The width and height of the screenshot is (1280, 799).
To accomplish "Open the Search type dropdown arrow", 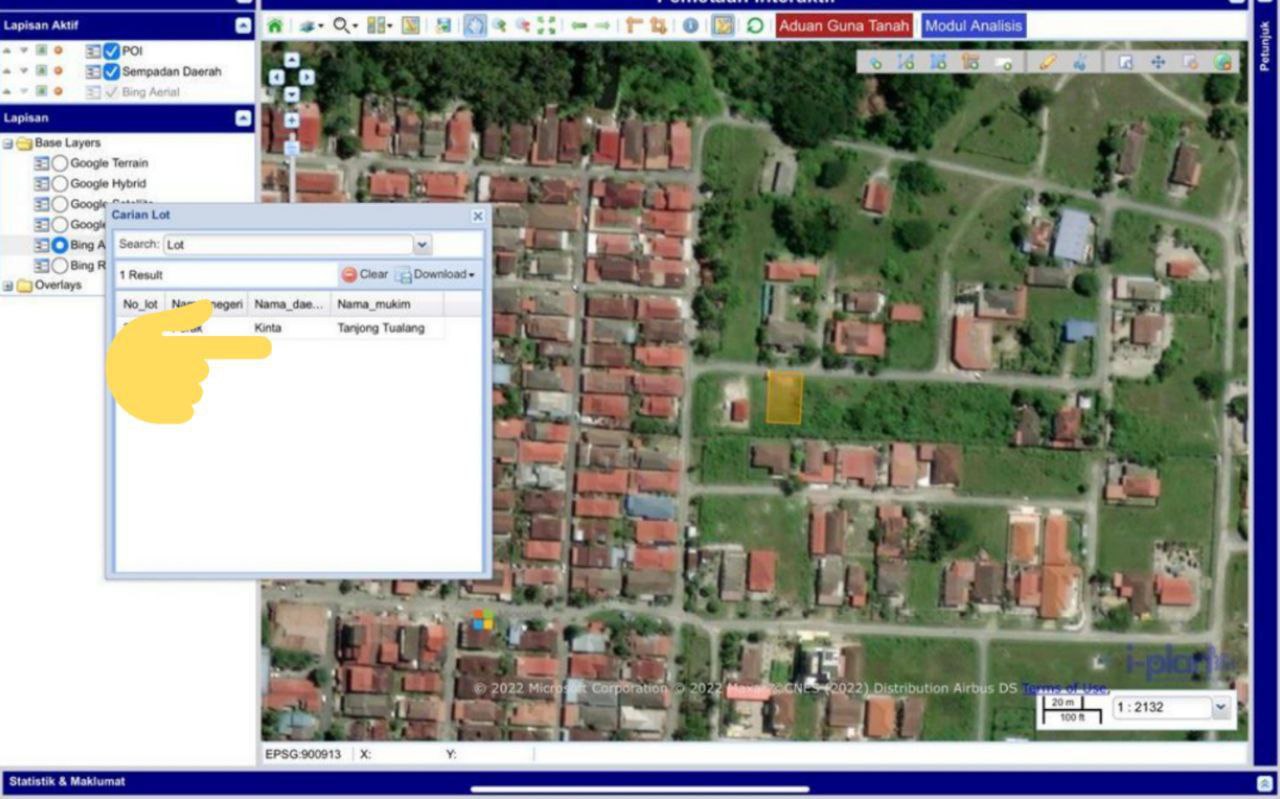I will (422, 245).
